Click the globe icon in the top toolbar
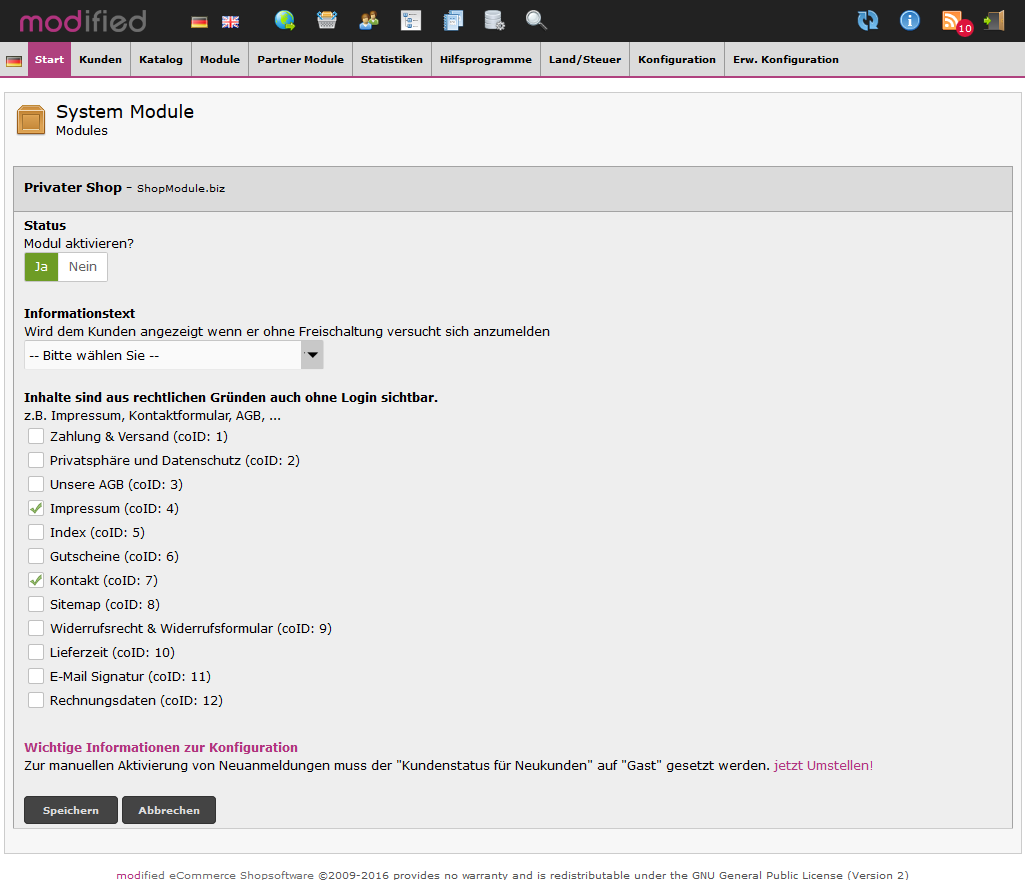Viewport: 1025px width, 880px height. click(x=285, y=20)
